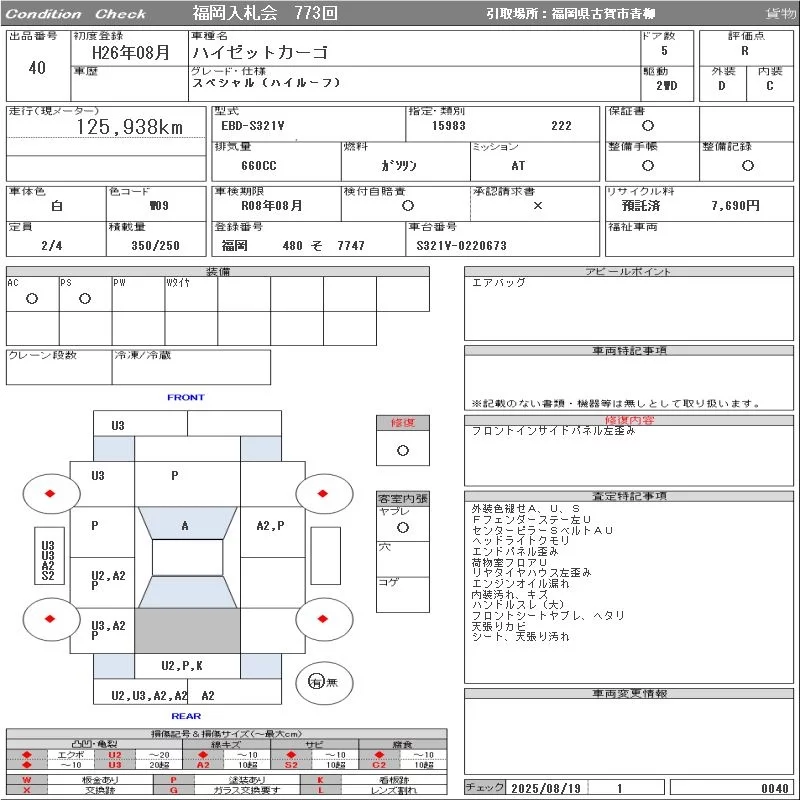Click the red W legend cell for 板金あり

(x=27, y=780)
